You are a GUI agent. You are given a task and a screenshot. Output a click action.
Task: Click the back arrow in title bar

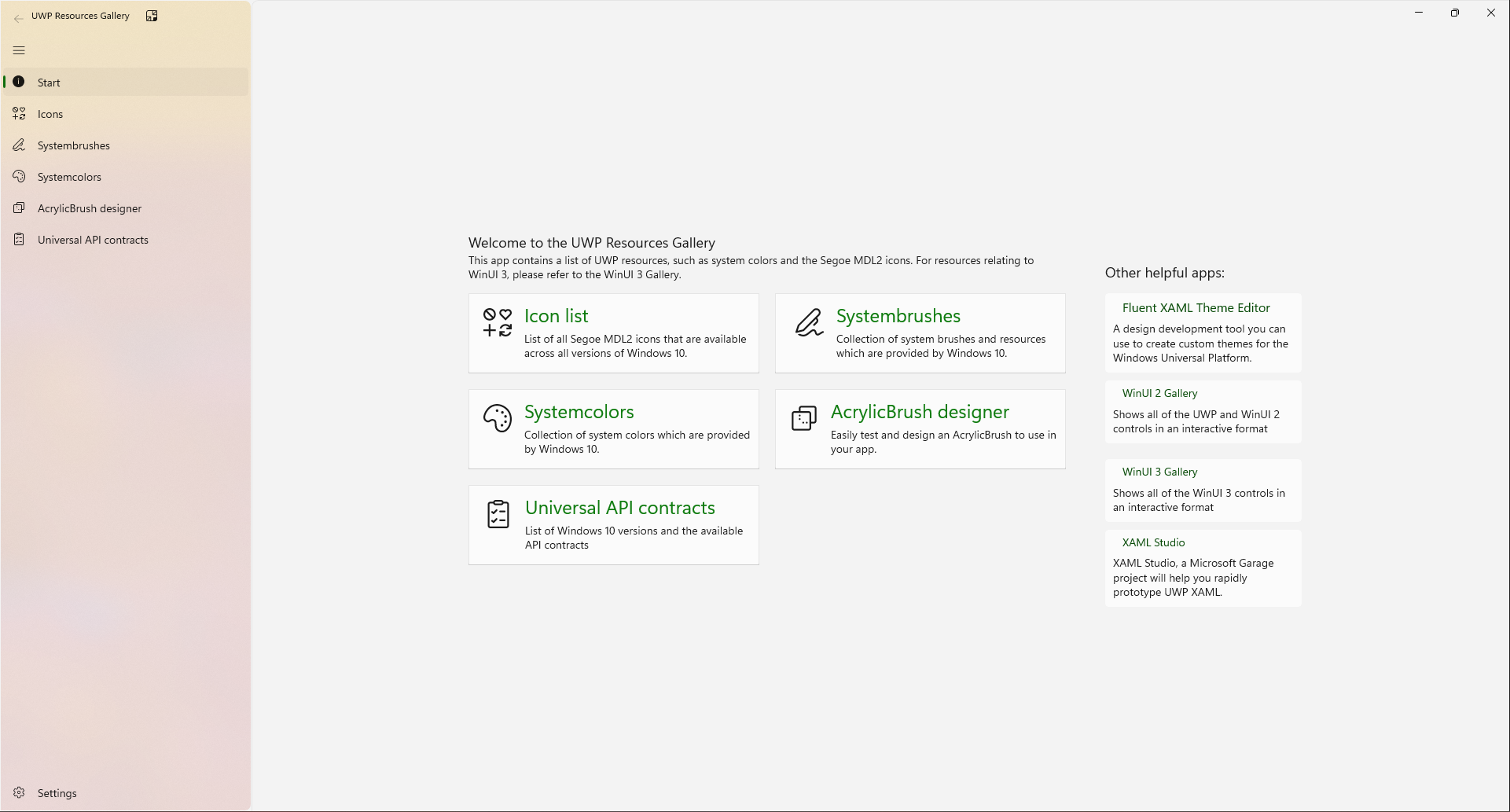[x=18, y=19]
